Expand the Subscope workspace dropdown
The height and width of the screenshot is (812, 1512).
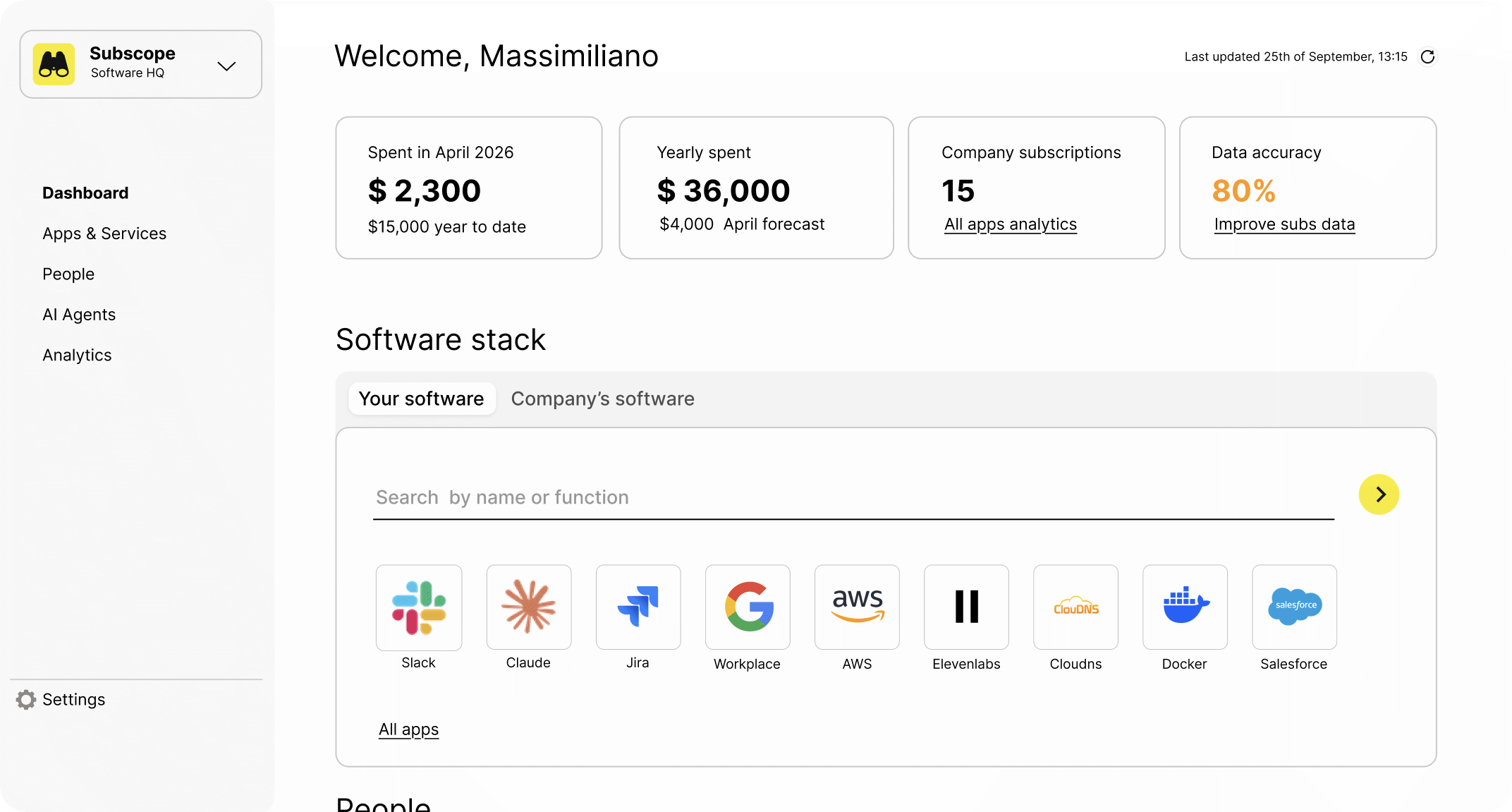tap(226, 66)
